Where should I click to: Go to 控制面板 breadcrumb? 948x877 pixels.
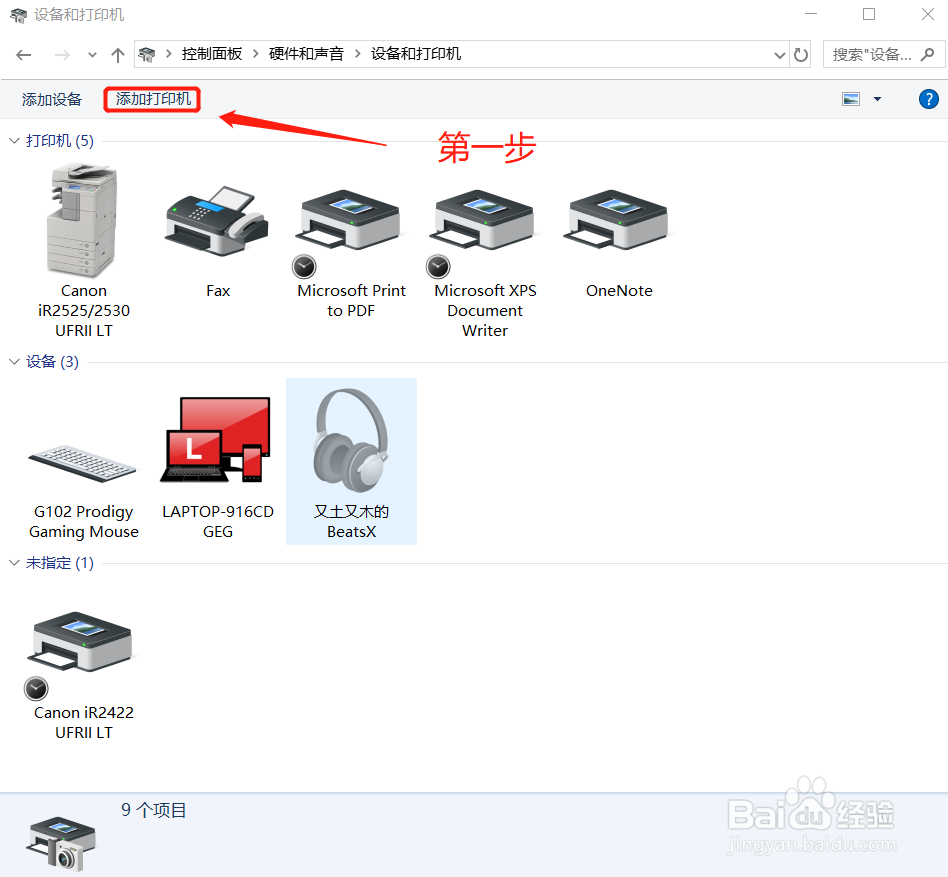[x=212, y=54]
